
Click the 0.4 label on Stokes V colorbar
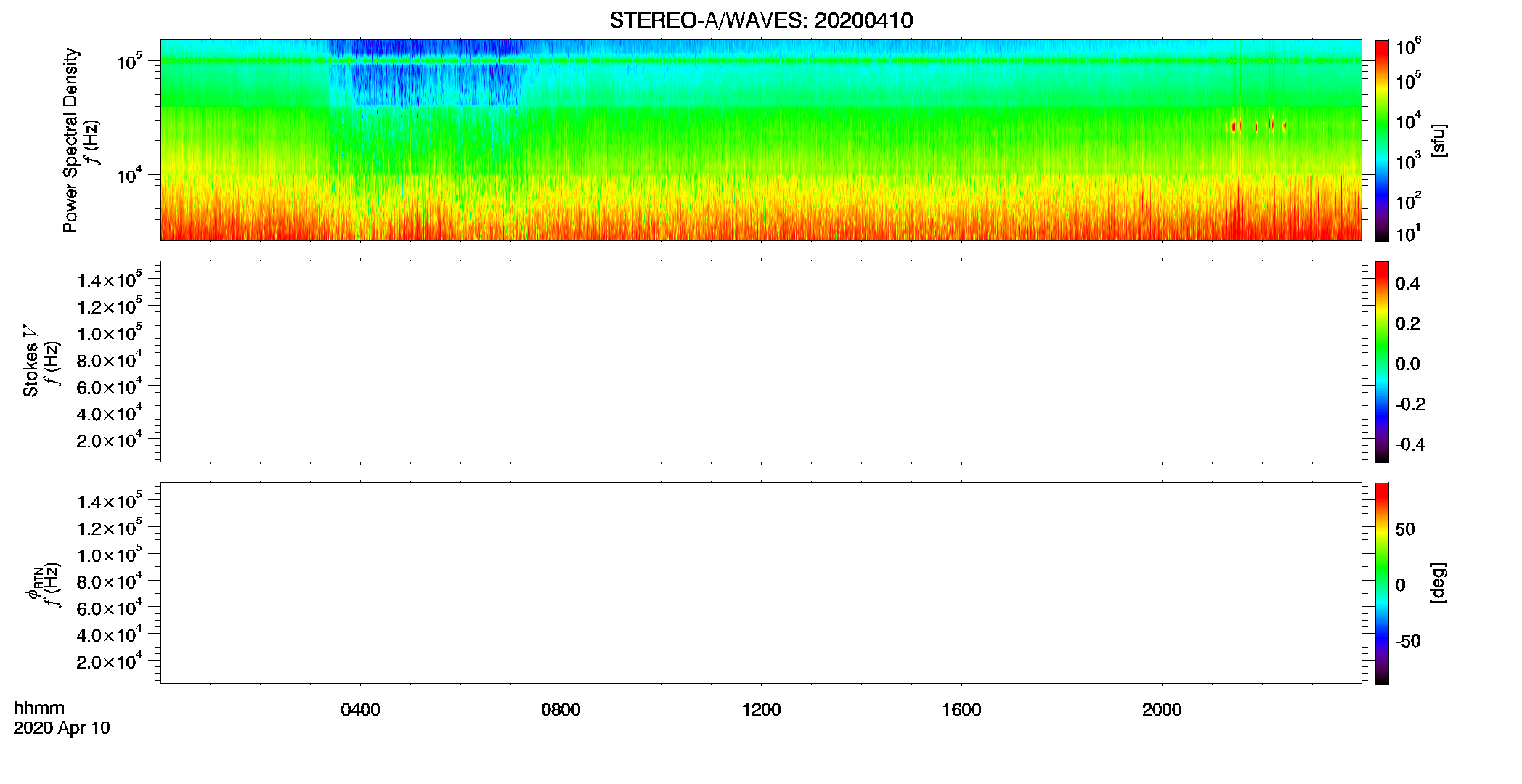click(x=1407, y=284)
